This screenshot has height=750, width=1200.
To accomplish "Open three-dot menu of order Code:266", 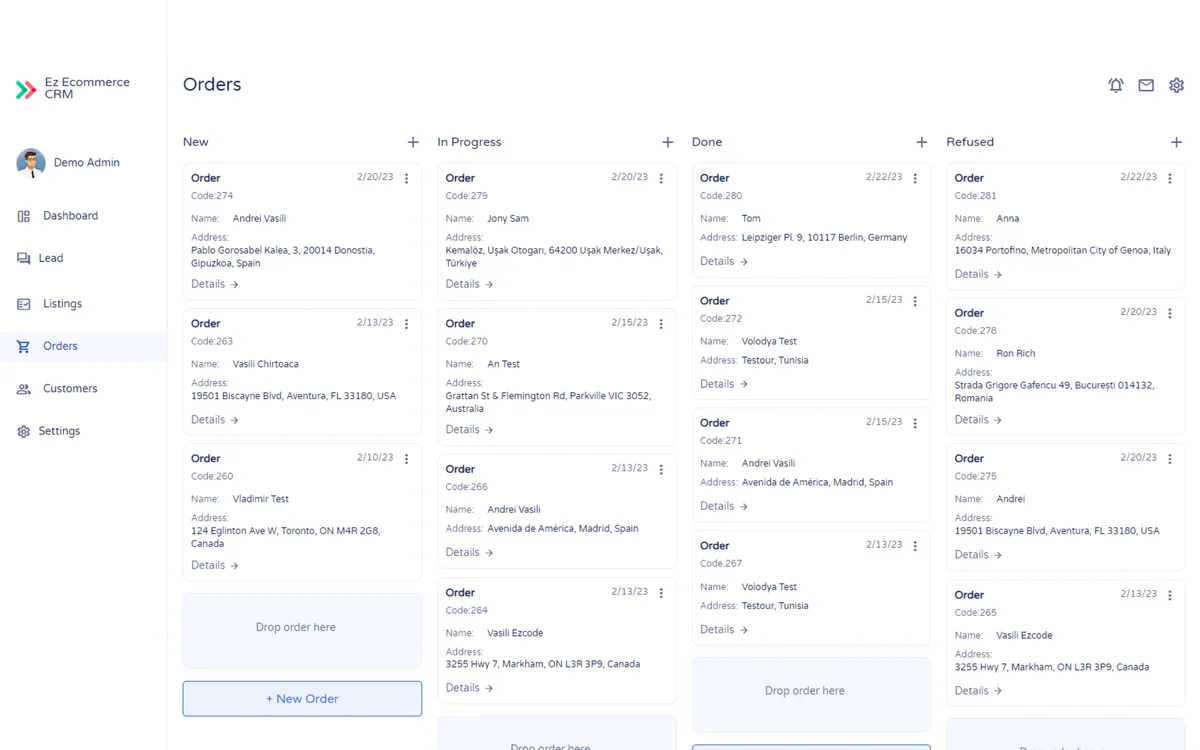I will tap(661, 470).
